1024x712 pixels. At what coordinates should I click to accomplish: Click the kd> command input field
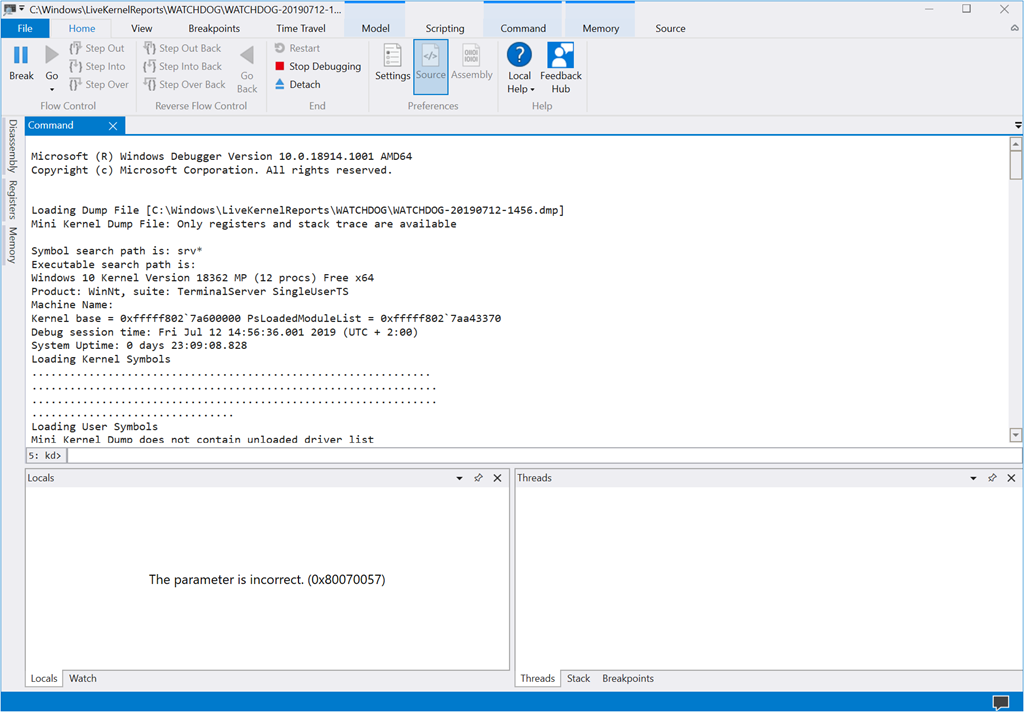pyautogui.click(x=540, y=456)
